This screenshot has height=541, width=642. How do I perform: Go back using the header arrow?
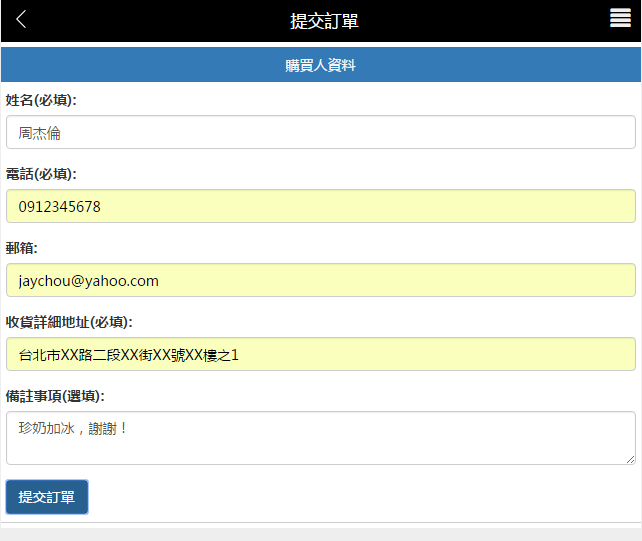(x=21, y=20)
